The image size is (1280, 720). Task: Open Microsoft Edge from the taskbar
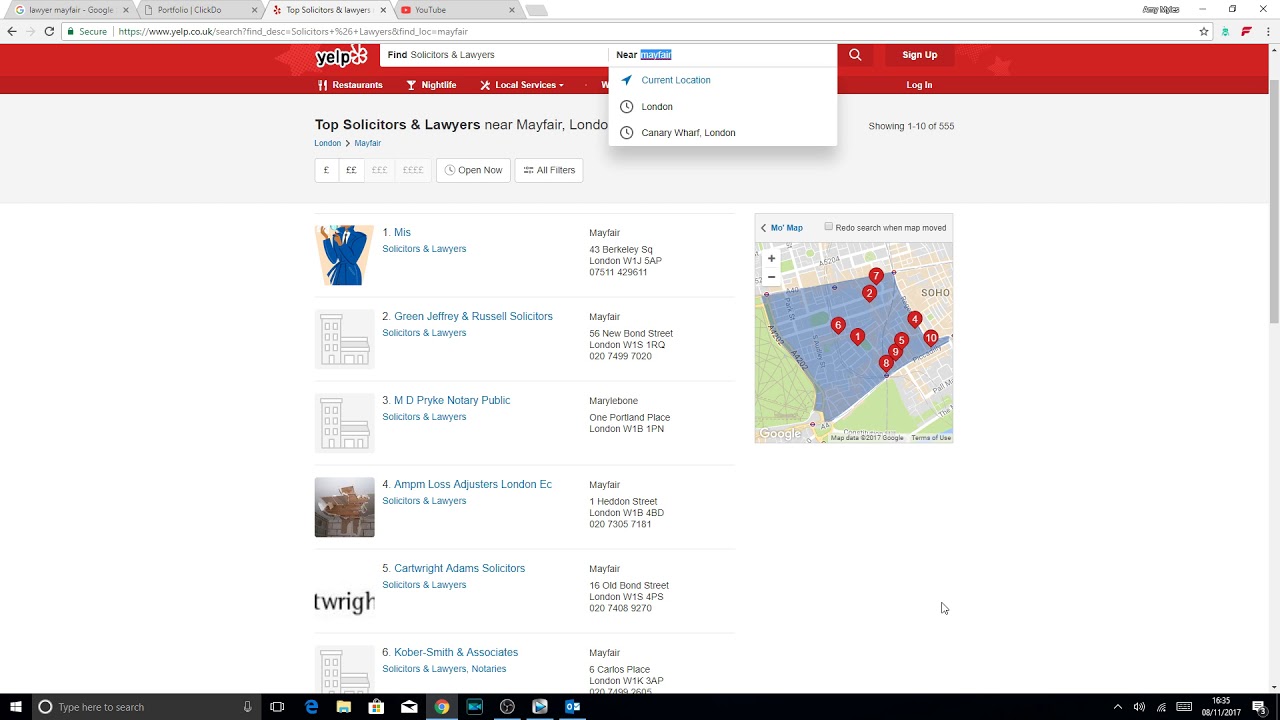[x=311, y=707]
